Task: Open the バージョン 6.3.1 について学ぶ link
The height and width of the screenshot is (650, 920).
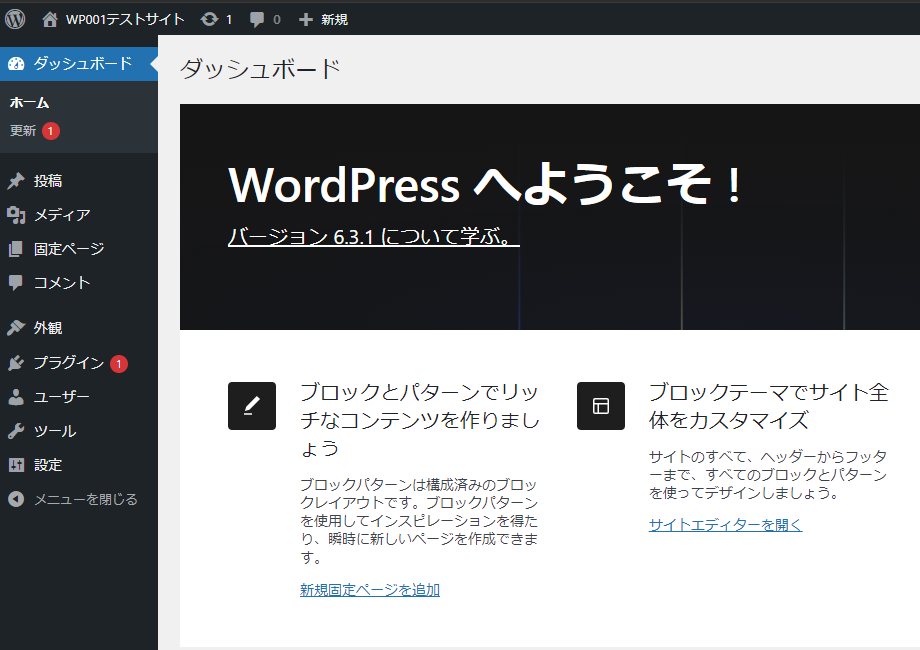Action: coord(373,237)
